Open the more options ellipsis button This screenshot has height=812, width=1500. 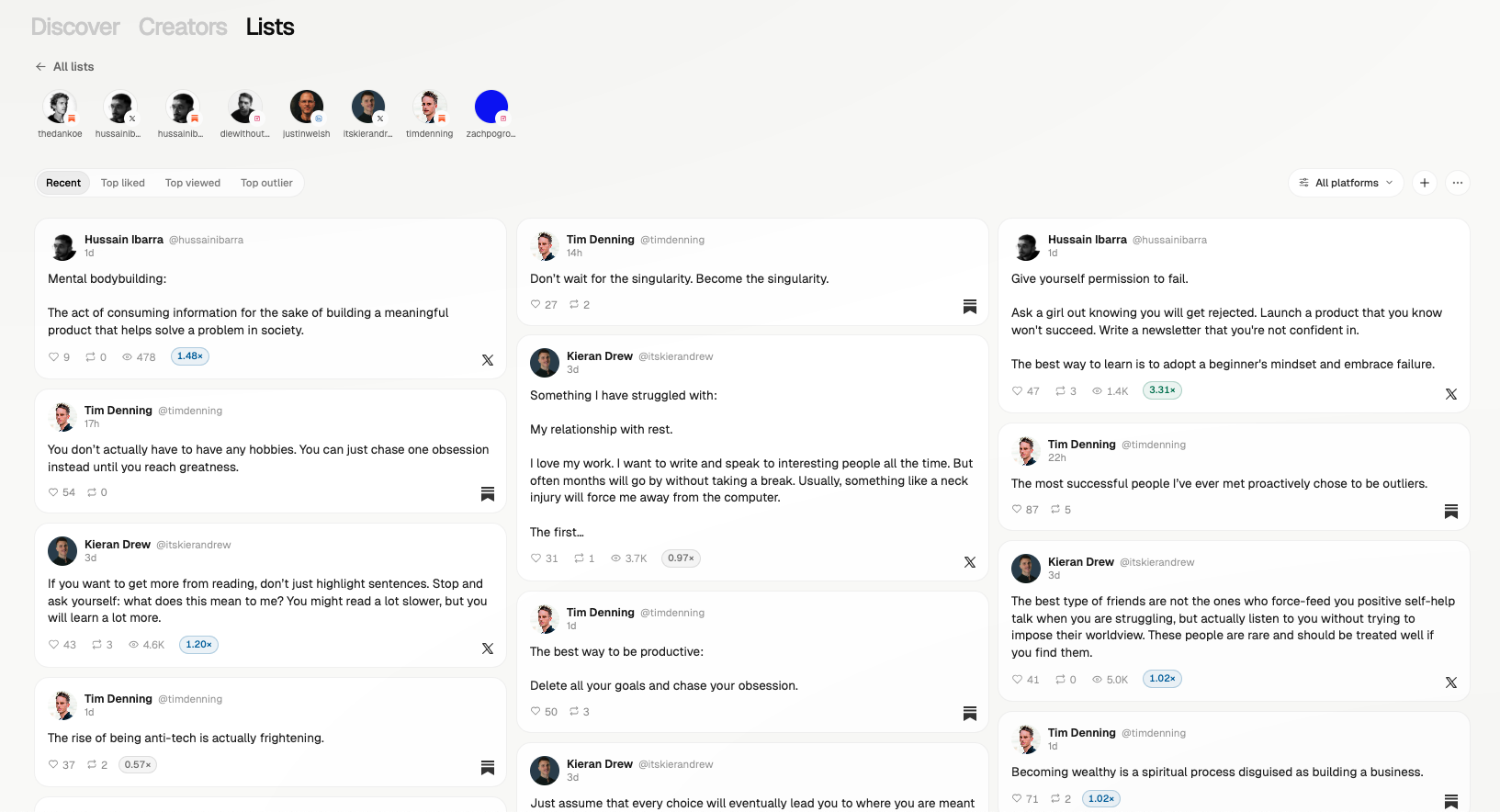(x=1458, y=183)
